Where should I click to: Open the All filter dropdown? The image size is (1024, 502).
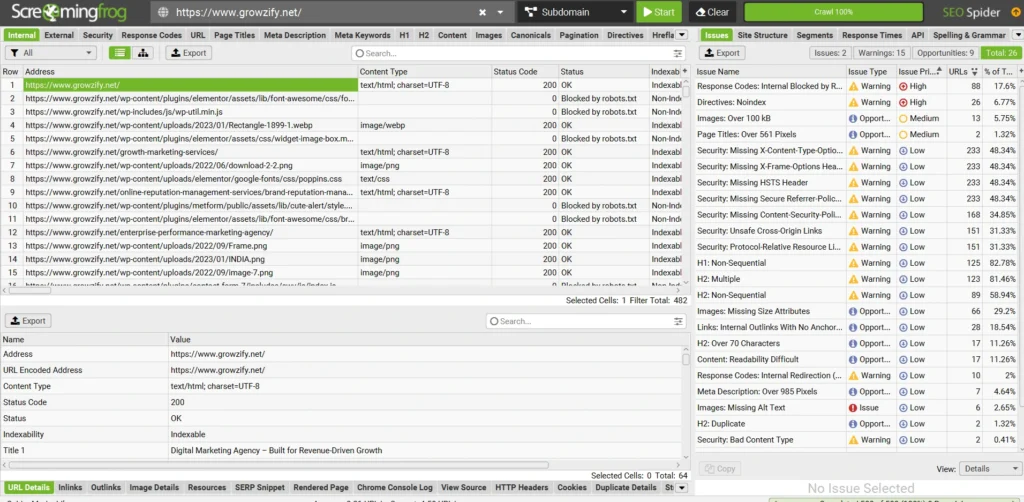51,53
